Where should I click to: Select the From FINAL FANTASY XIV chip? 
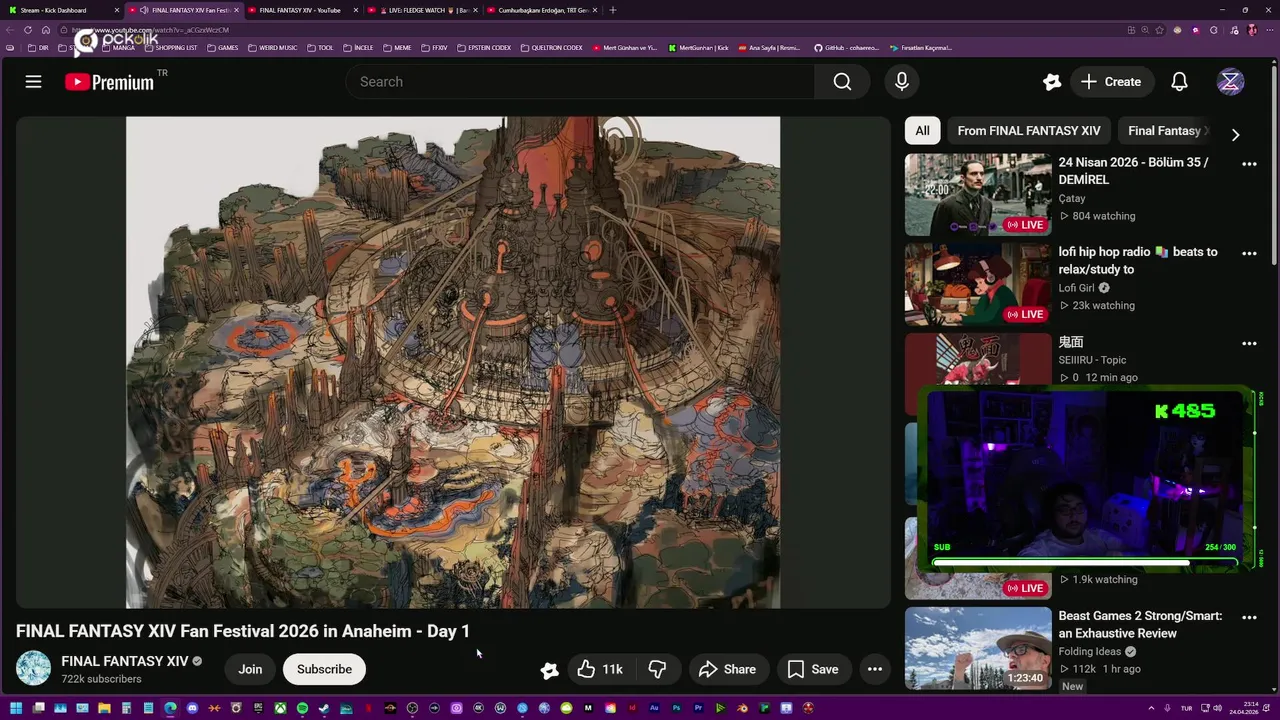(x=1029, y=131)
